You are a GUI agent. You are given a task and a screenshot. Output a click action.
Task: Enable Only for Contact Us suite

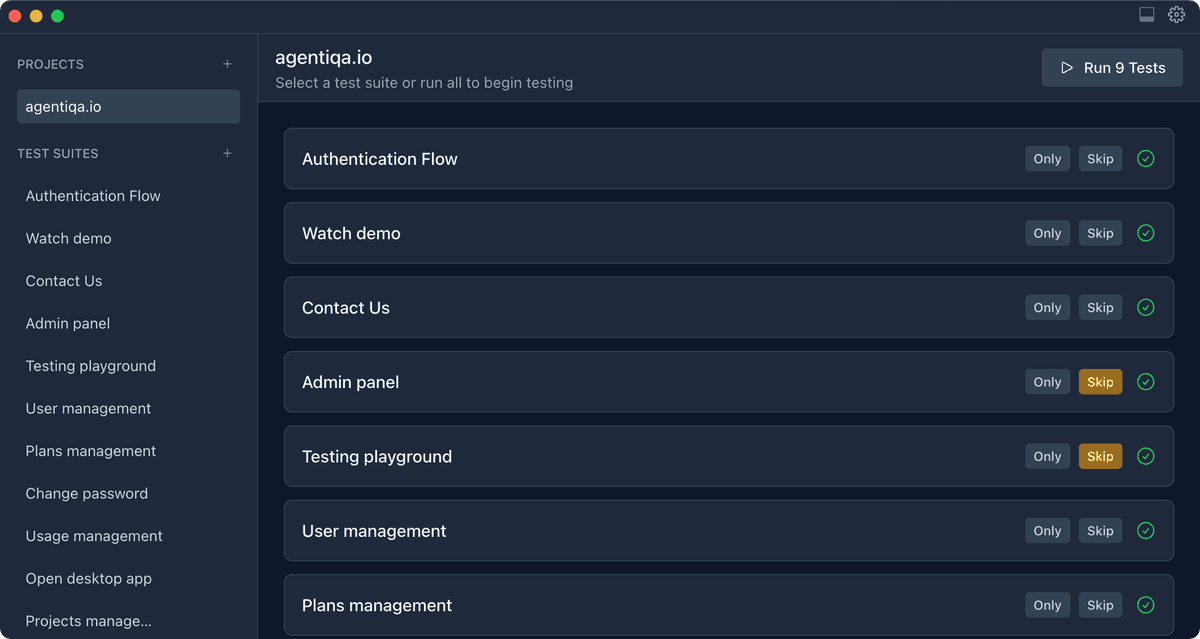pos(1047,308)
